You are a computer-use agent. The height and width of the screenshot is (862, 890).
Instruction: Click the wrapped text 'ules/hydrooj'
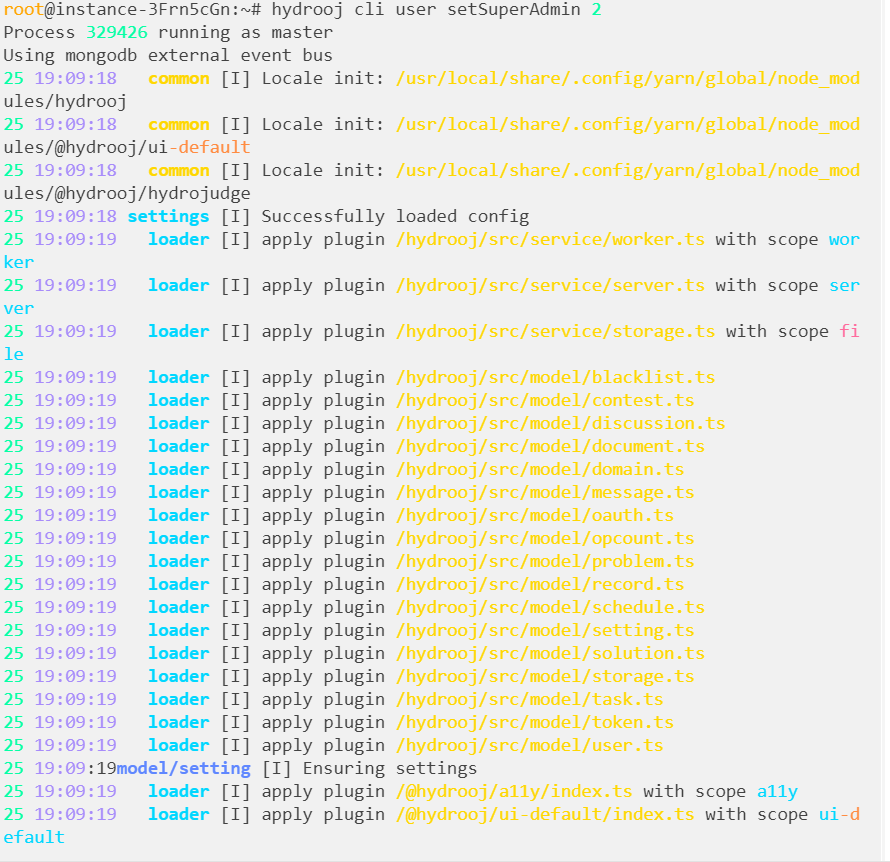pos(65,102)
